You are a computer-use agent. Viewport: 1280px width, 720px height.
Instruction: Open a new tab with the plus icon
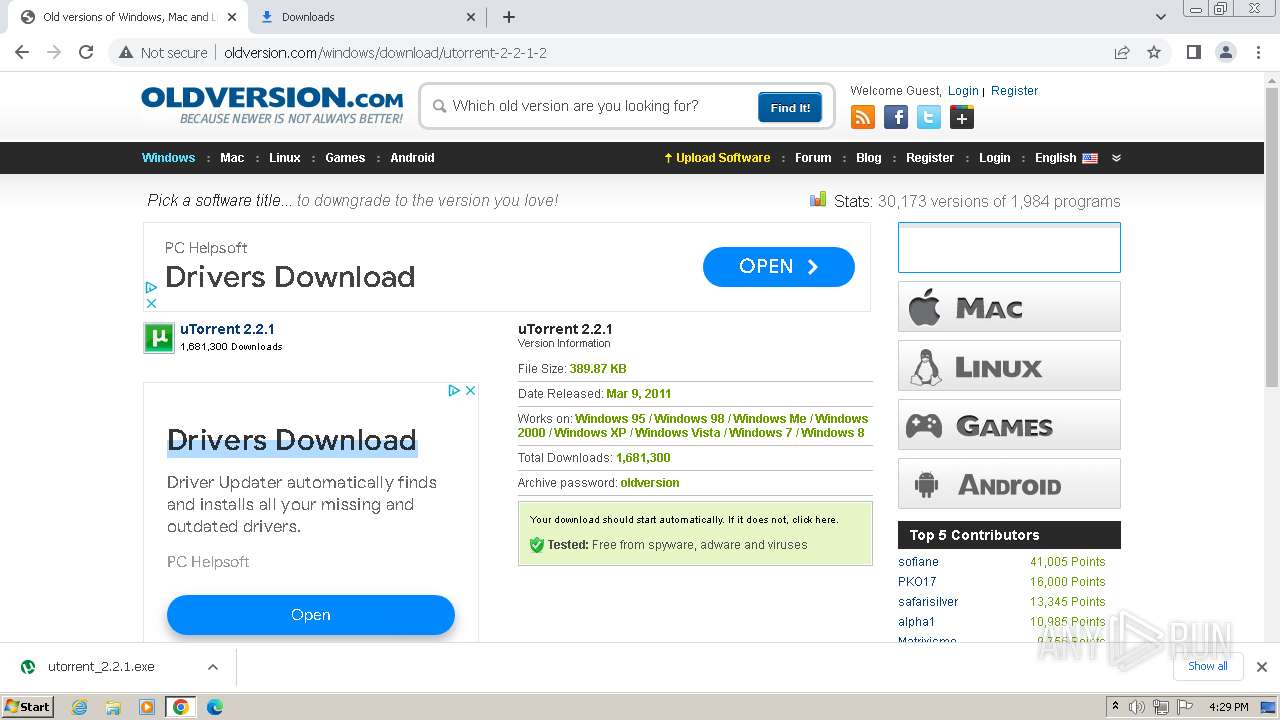[x=509, y=17]
